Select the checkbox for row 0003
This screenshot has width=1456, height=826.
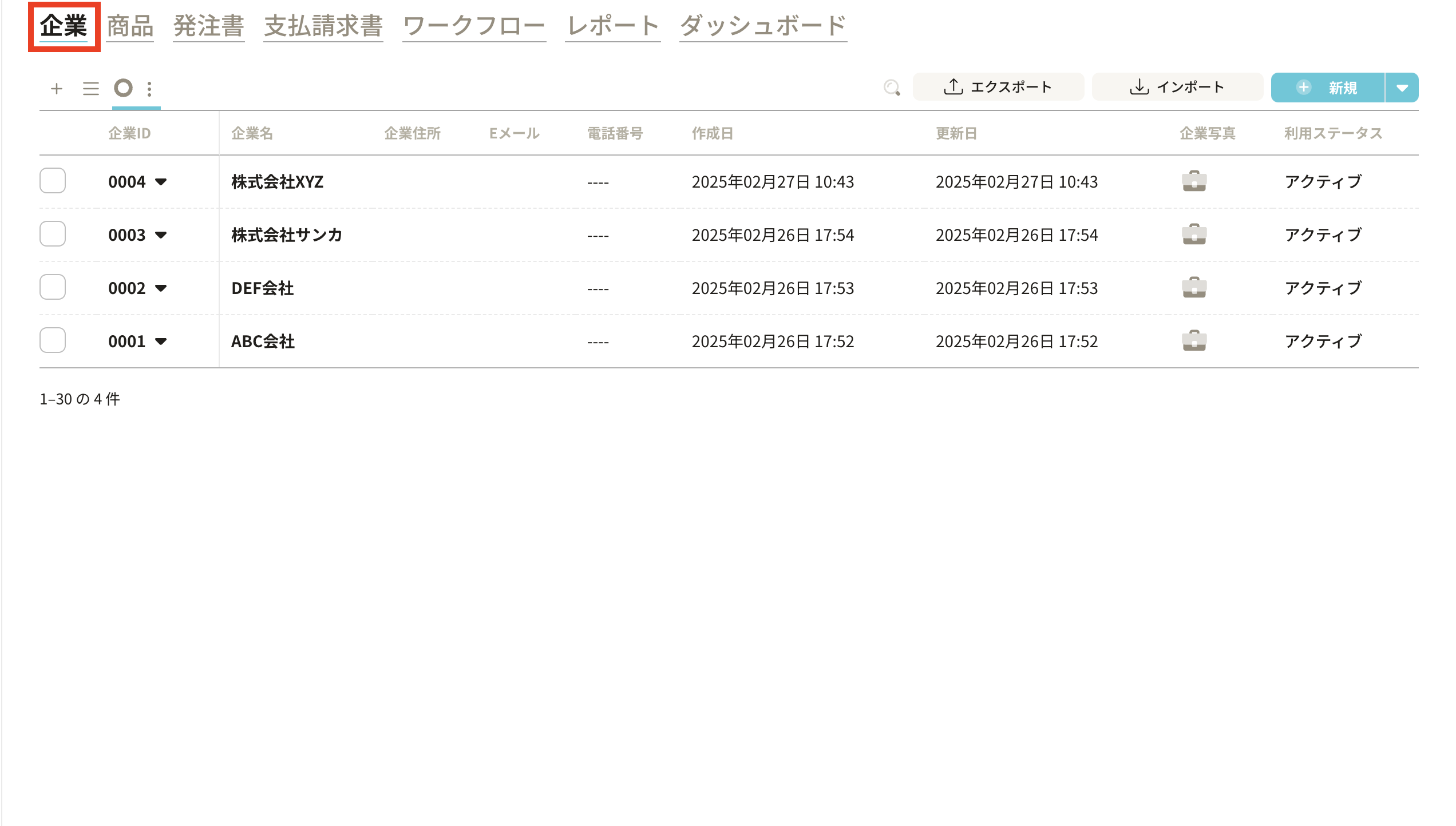(53, 234)
